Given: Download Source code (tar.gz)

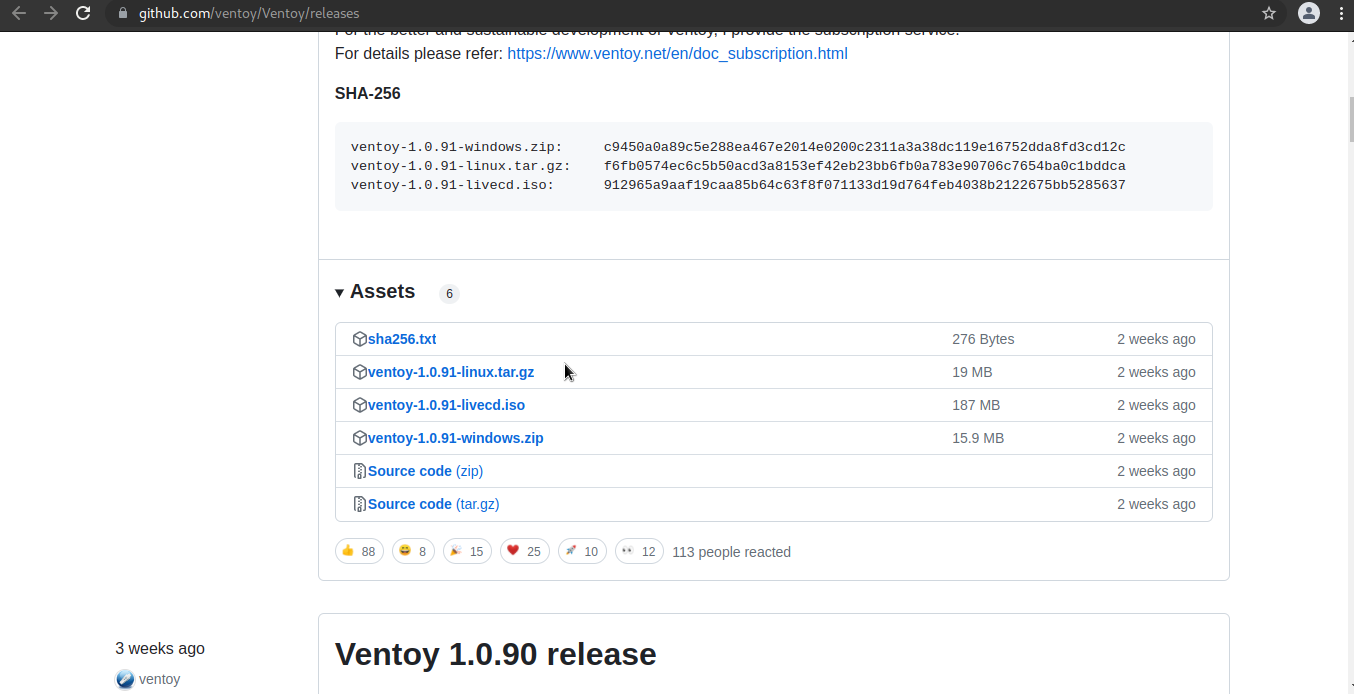Looking at the screenshot, I should coord(433,504).
